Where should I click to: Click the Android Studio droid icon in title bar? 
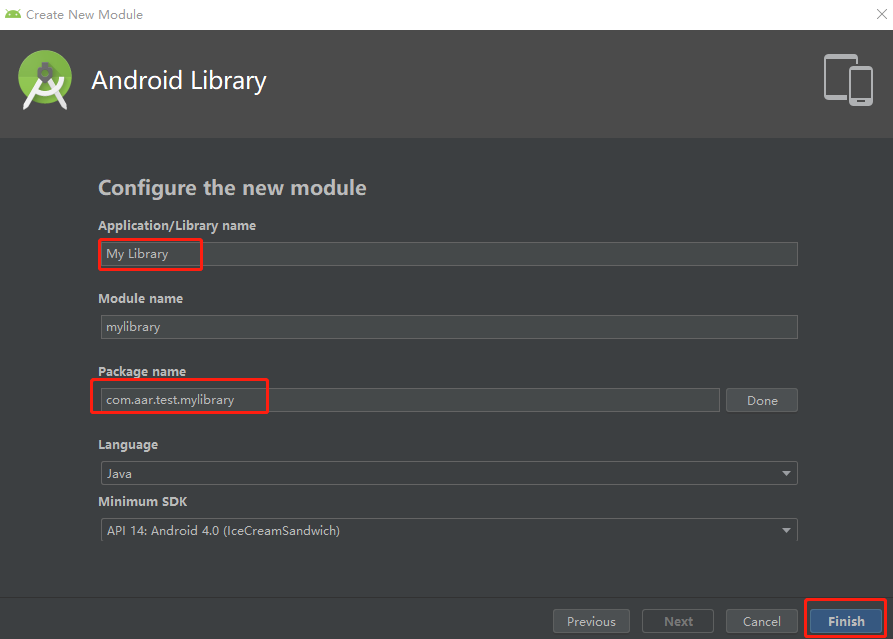point(13,14)
